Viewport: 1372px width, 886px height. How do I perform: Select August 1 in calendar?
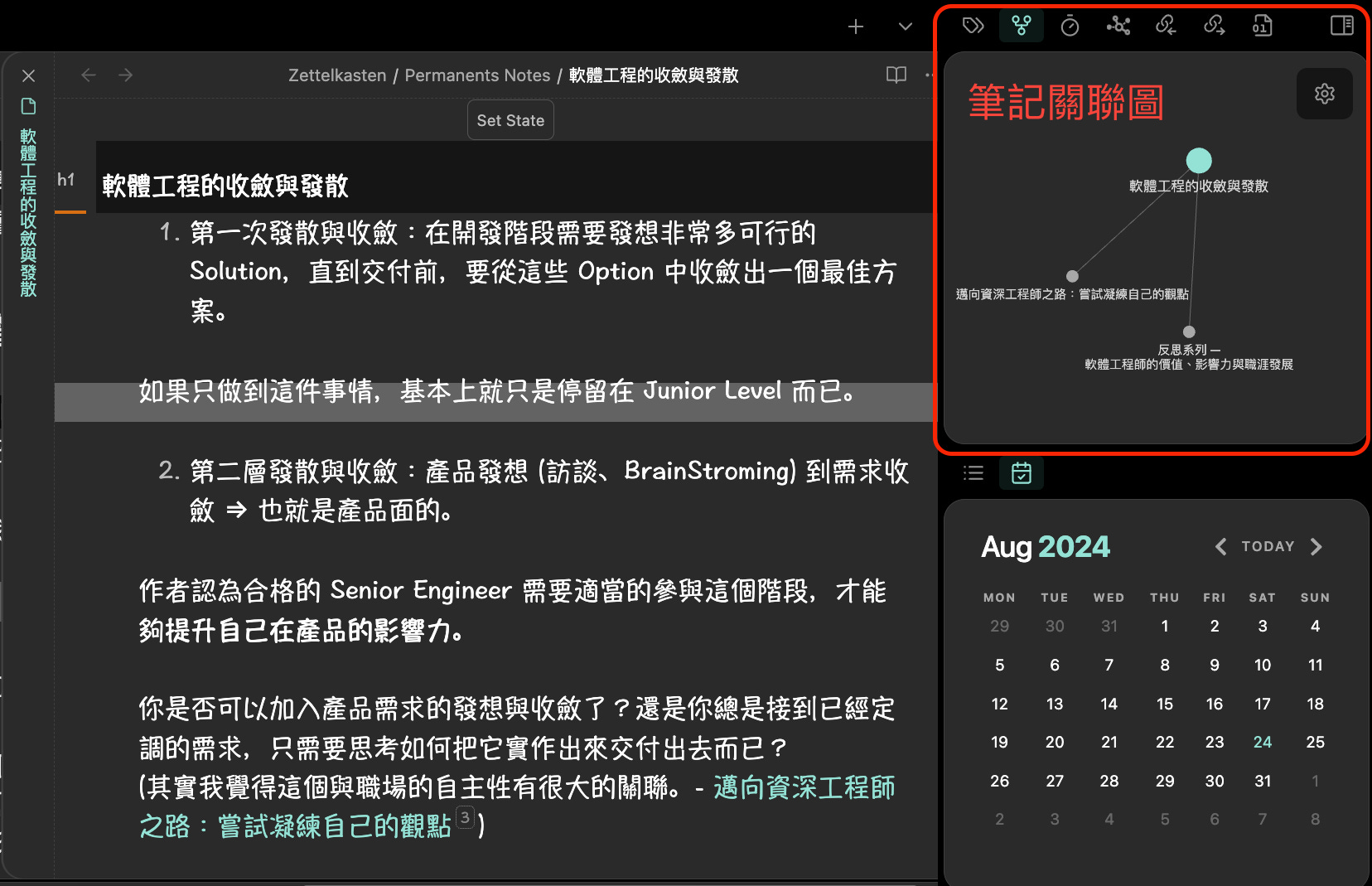click(x=1165, y=626)
